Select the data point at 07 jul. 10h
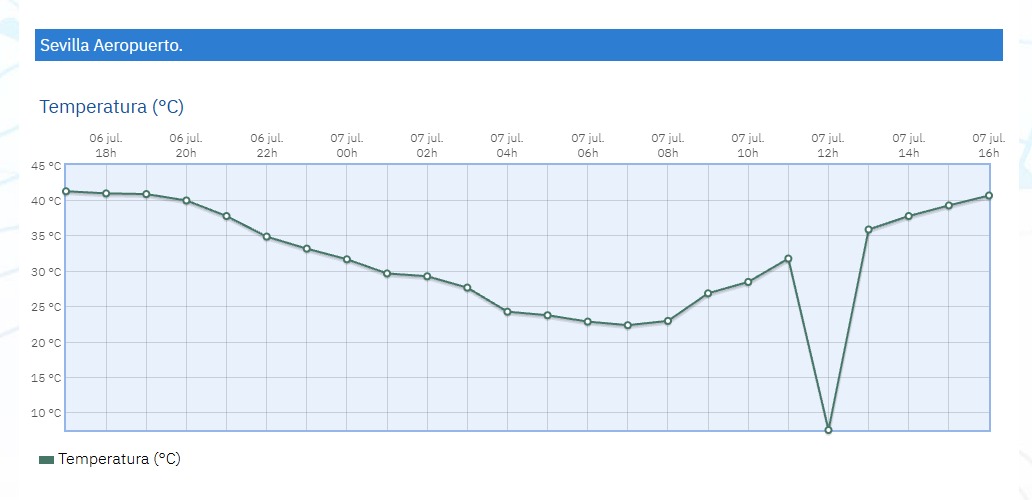 pyautogui.click(x=748, y=282)
